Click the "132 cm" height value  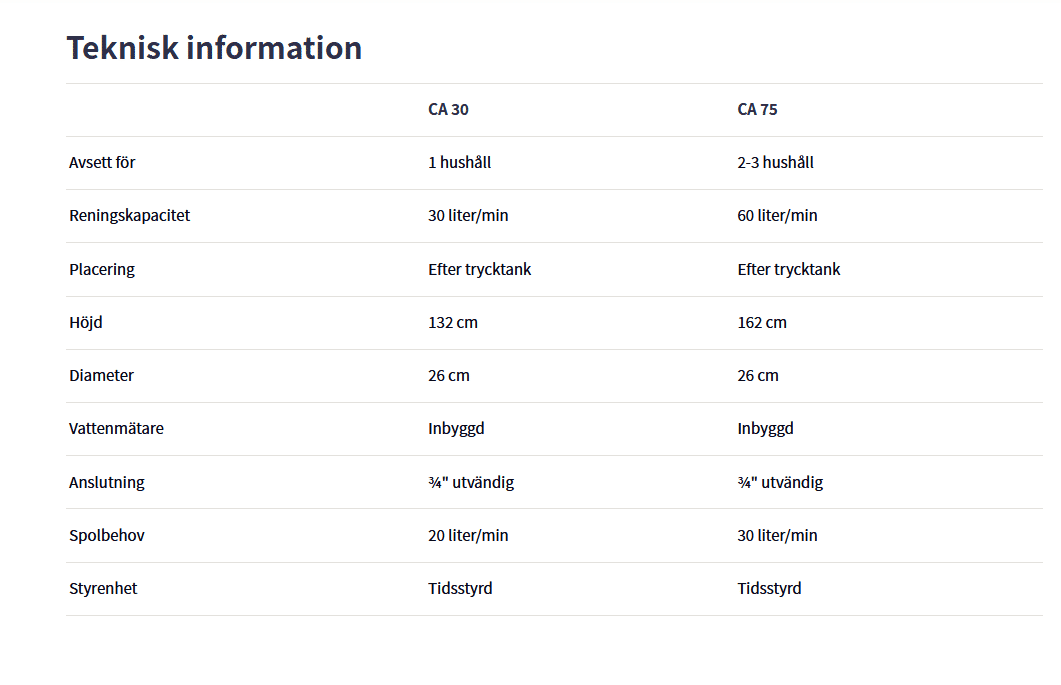(x=453, y=323)
